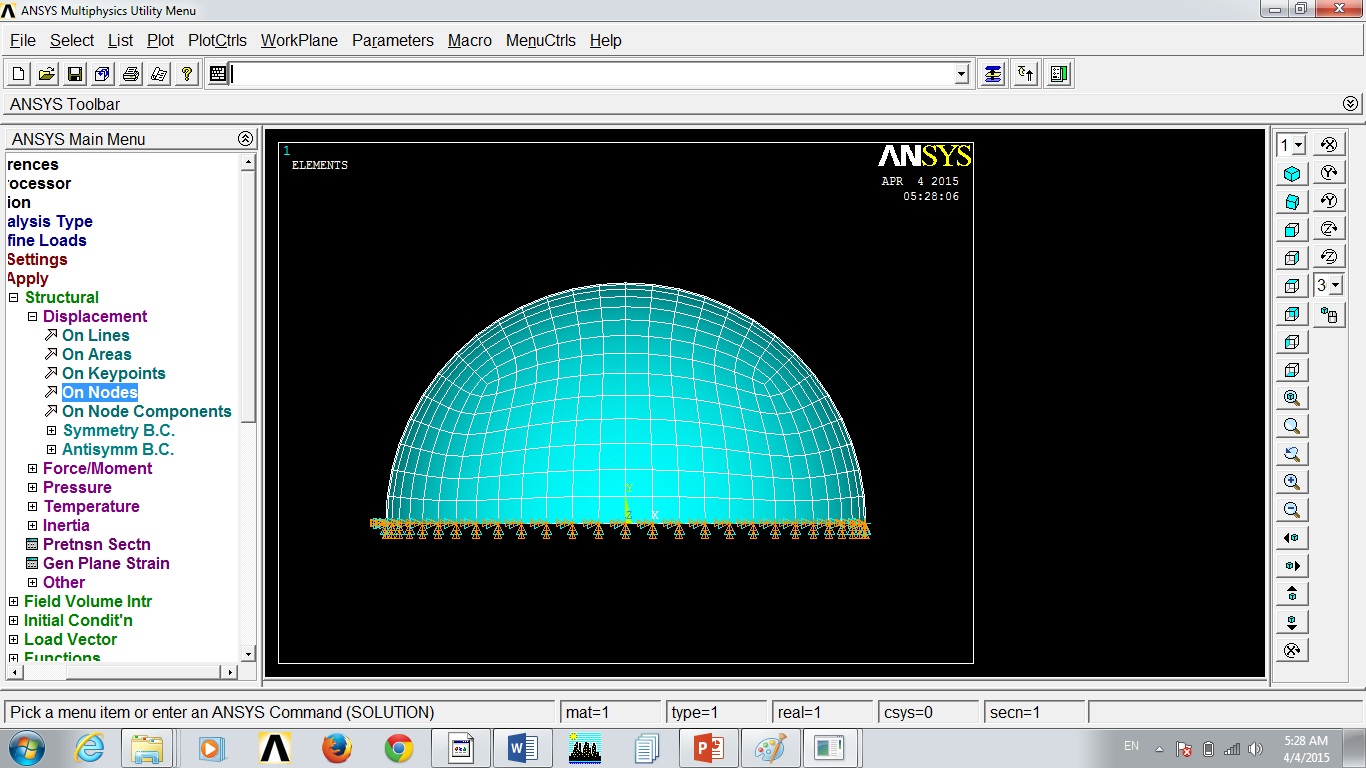Viewport: 1366px width, 768px height.
Task: Select On Nodes displacement item
Action: 100,393
